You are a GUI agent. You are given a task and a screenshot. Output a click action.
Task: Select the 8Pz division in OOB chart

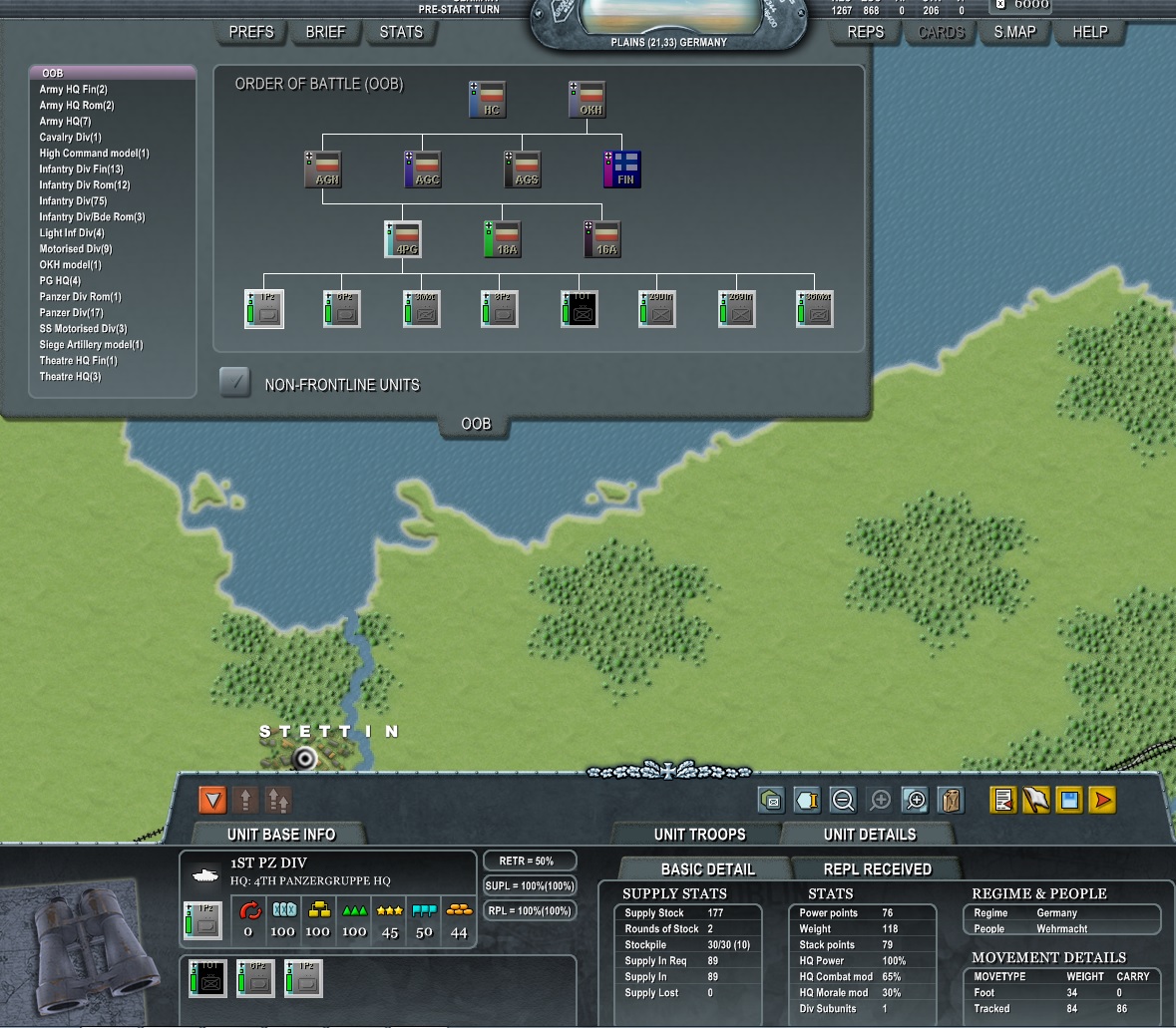pos(500,309)
